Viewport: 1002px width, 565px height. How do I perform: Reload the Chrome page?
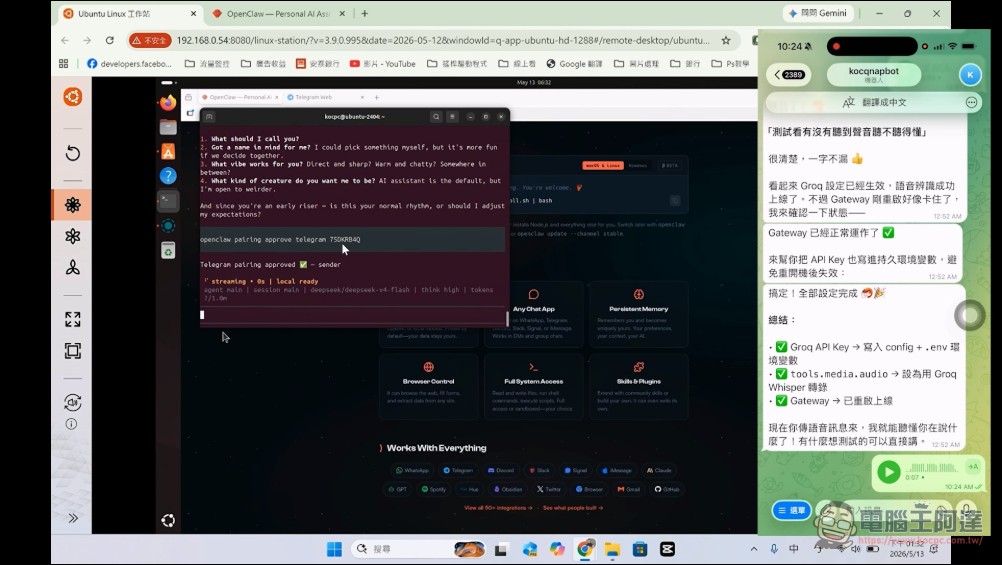[x=109, y=40]
